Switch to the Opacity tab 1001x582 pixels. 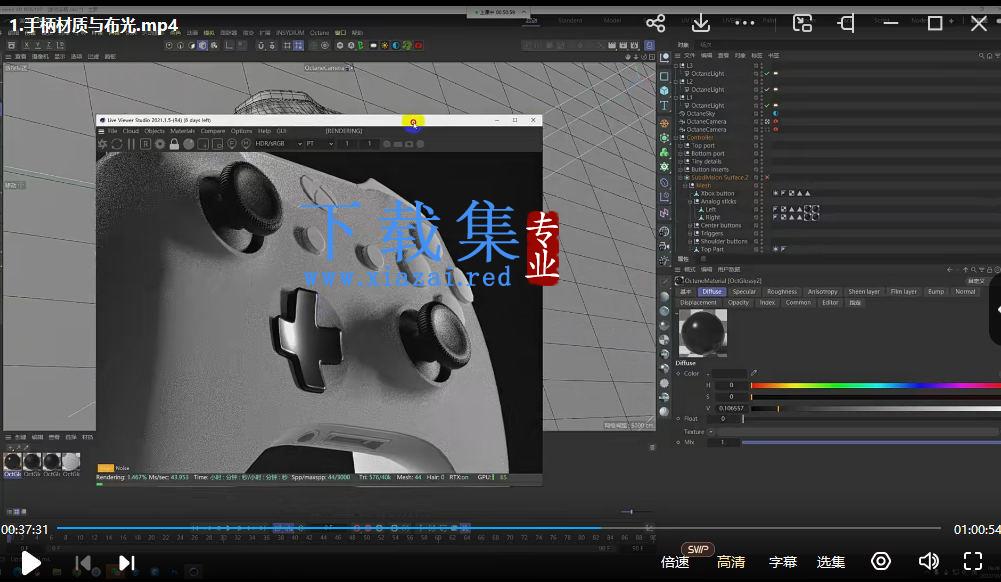coord(738,302)
